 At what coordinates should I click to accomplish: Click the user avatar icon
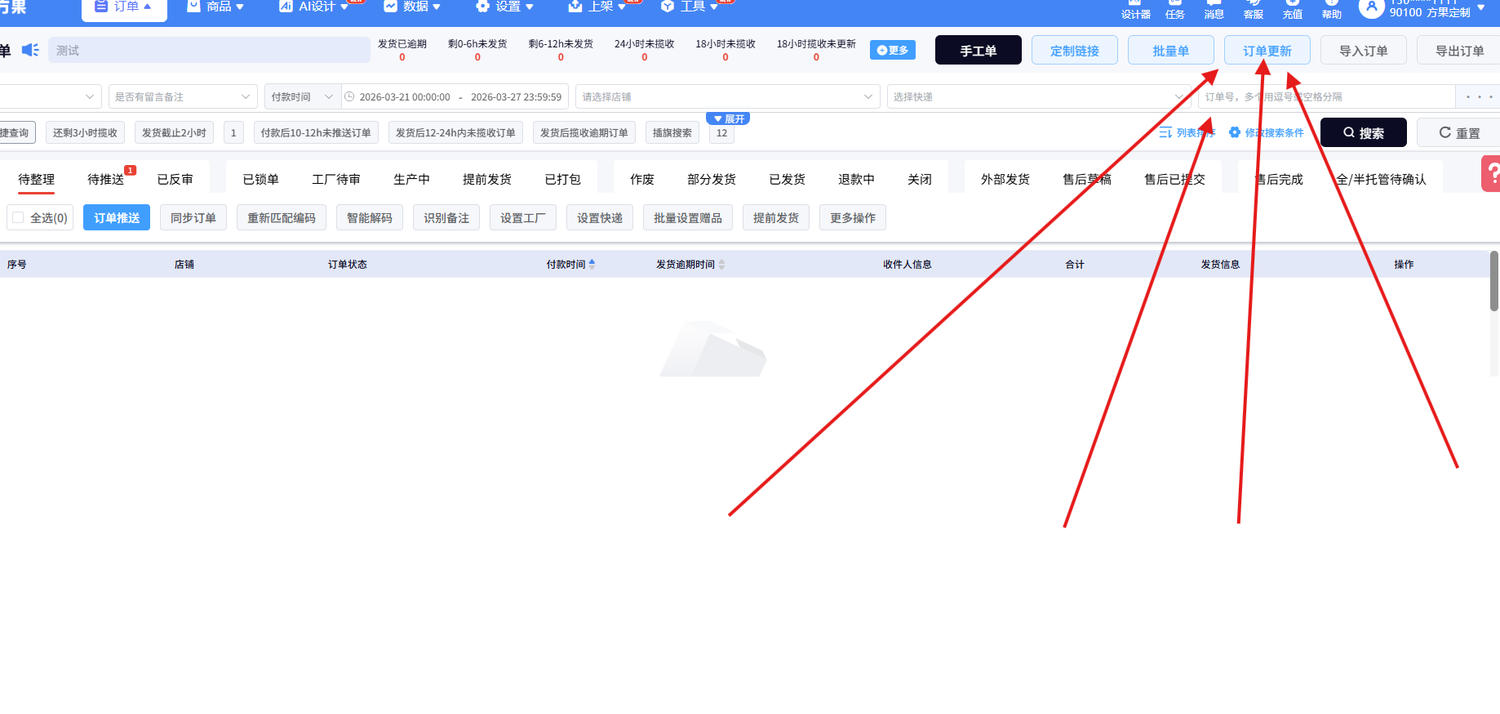(1371, 8)
